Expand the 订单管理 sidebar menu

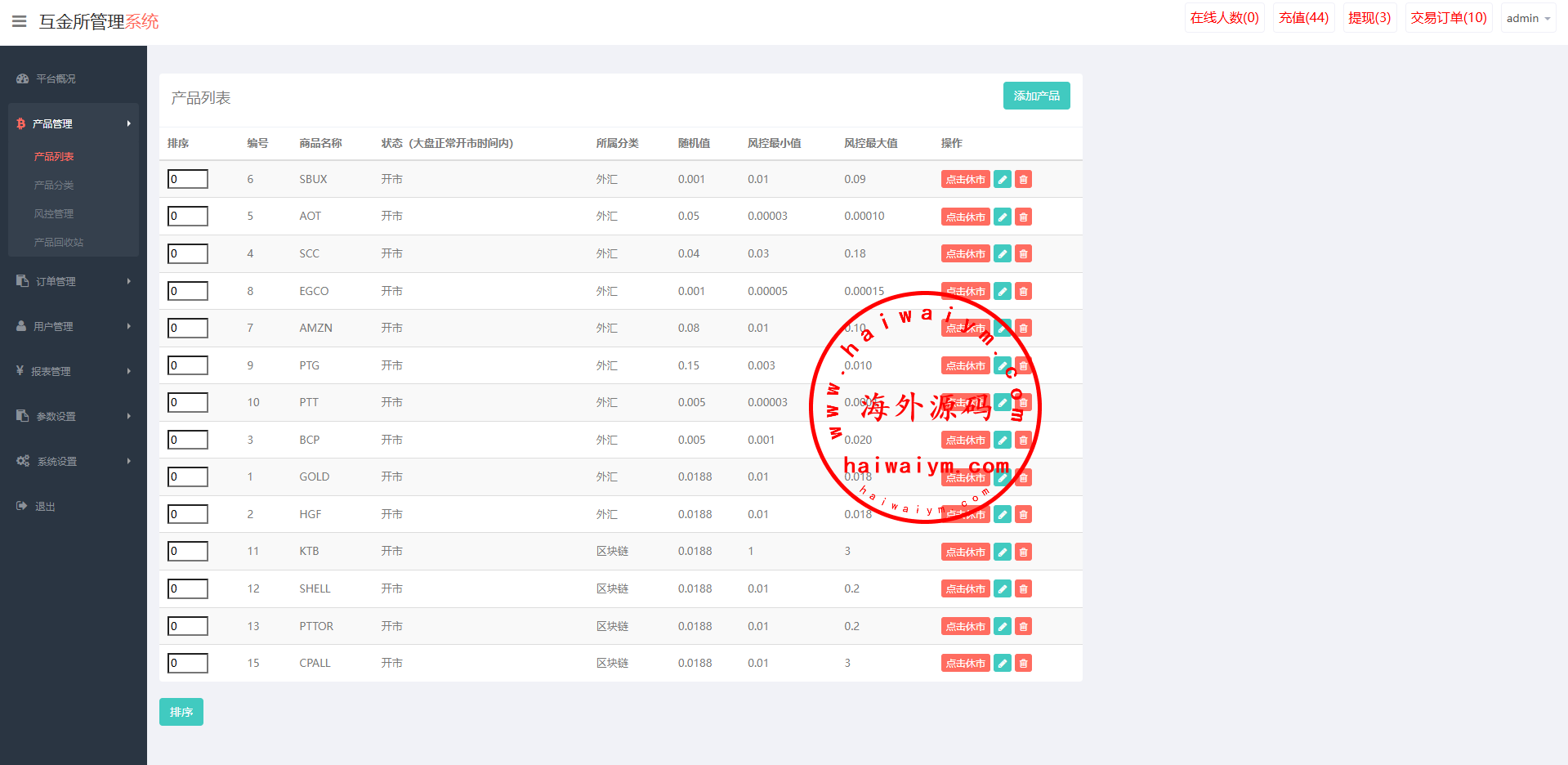point(74,281)
